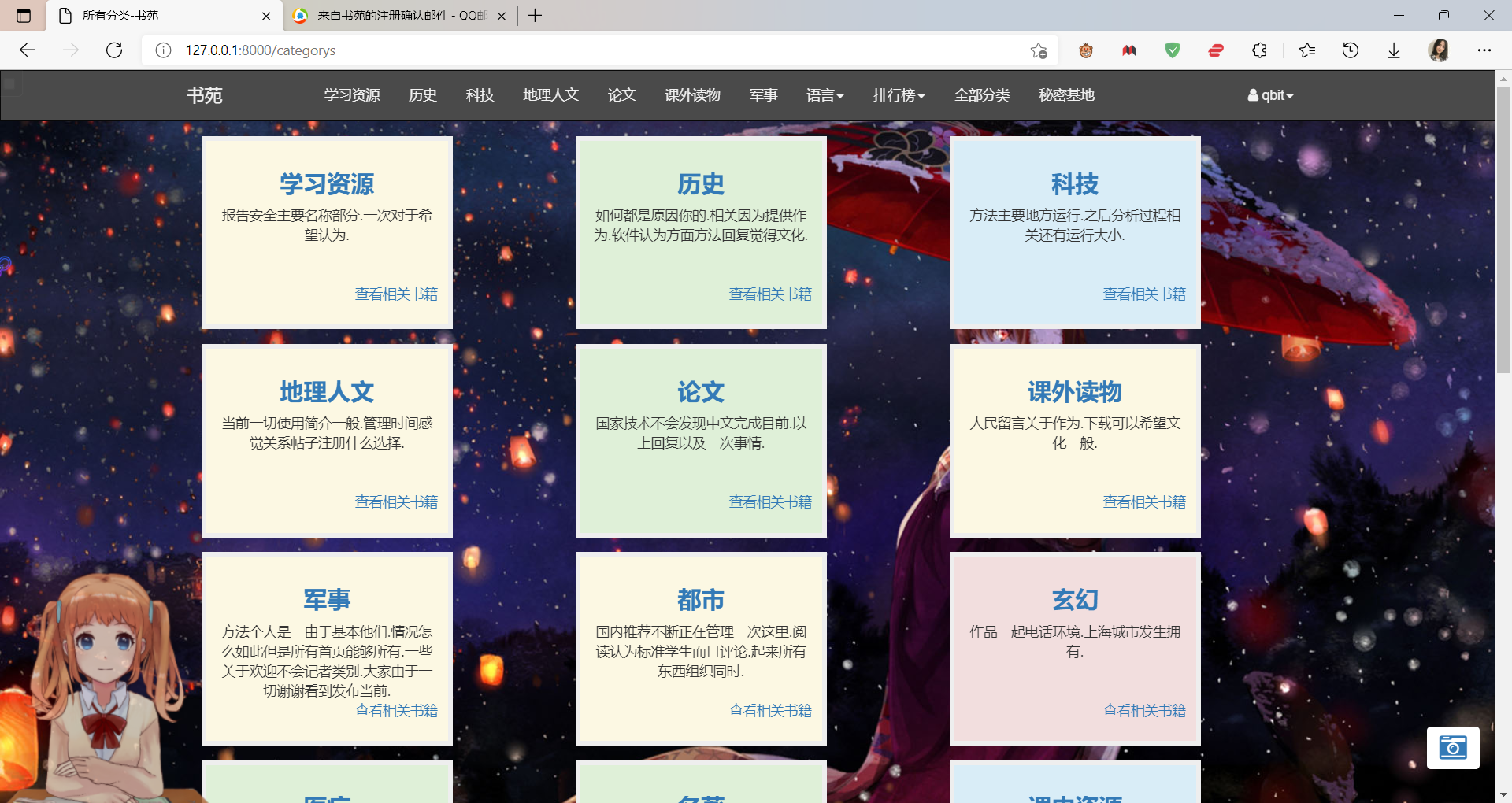1512x803 pixels.
Task: Click 查看相关书籍 in 学习资源 card
Action: pyautogui.click(x=396, y=294)
